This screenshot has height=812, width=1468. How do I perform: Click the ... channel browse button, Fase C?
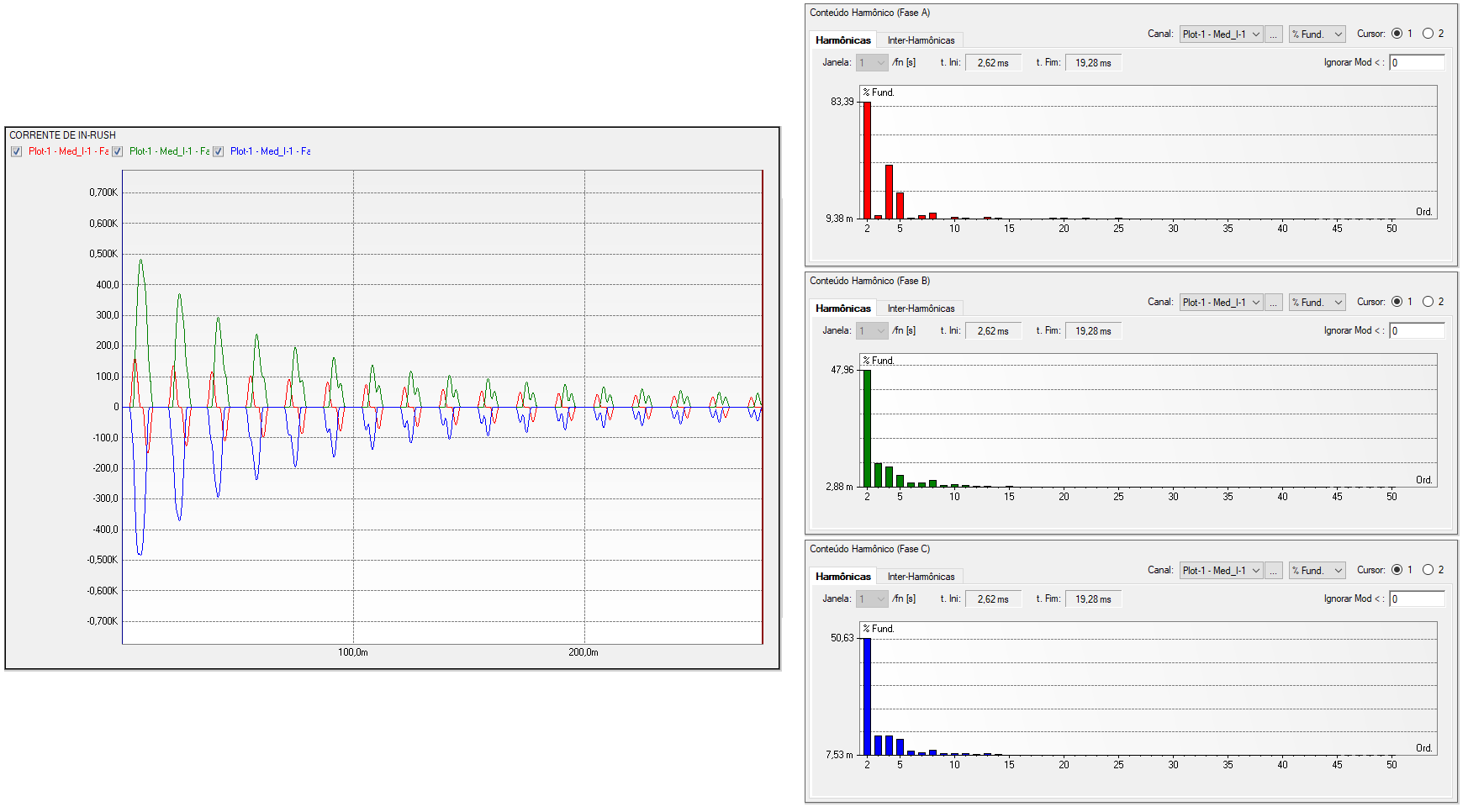(x=1274, y=571)
